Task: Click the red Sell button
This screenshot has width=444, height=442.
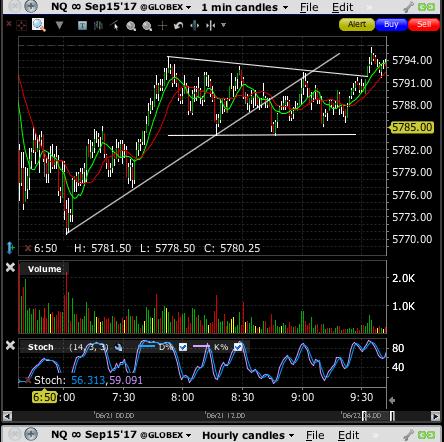Action: tap(424, 25)
